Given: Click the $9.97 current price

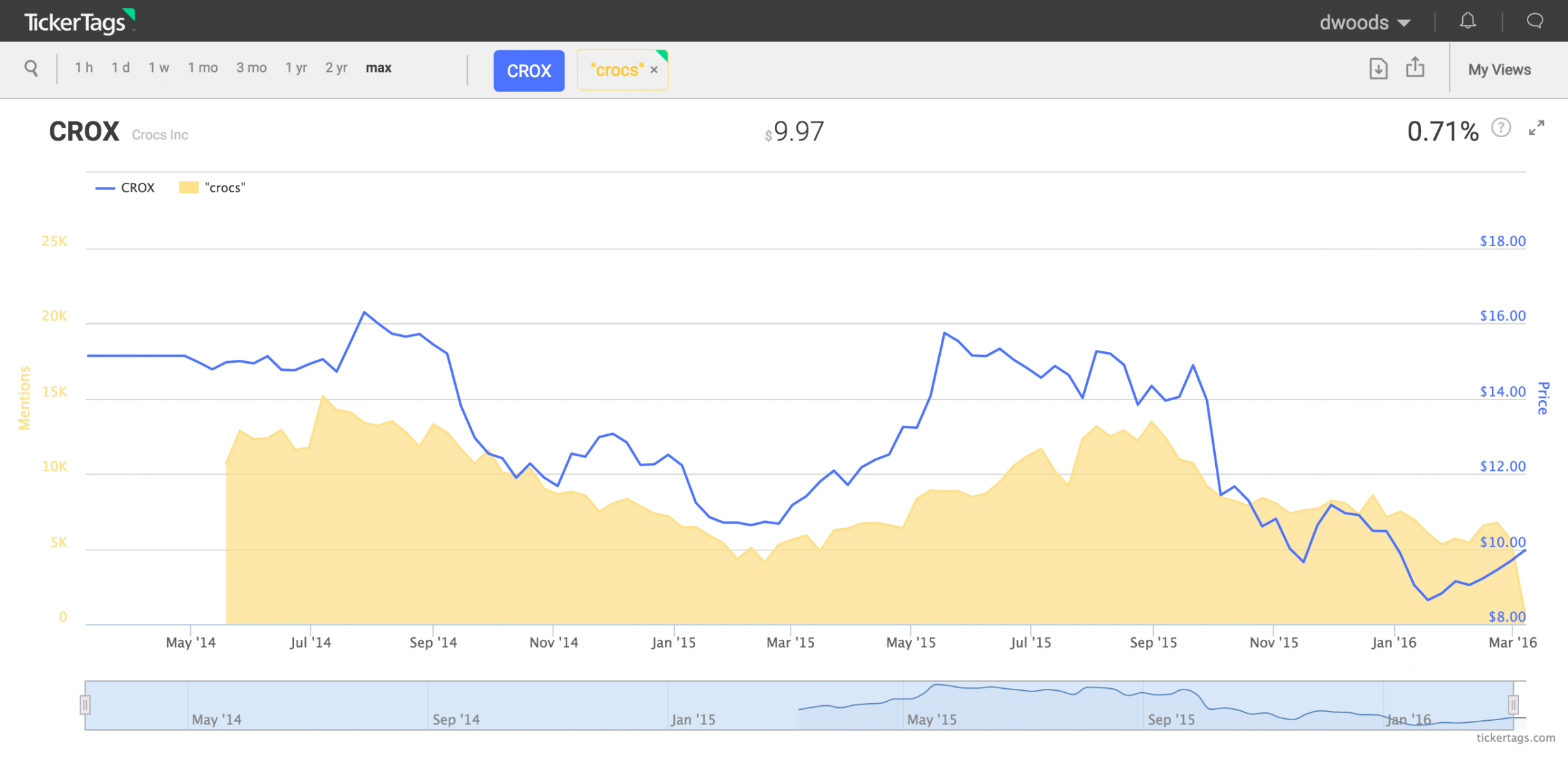Looking at the screenshot, I should pos(794,132).
